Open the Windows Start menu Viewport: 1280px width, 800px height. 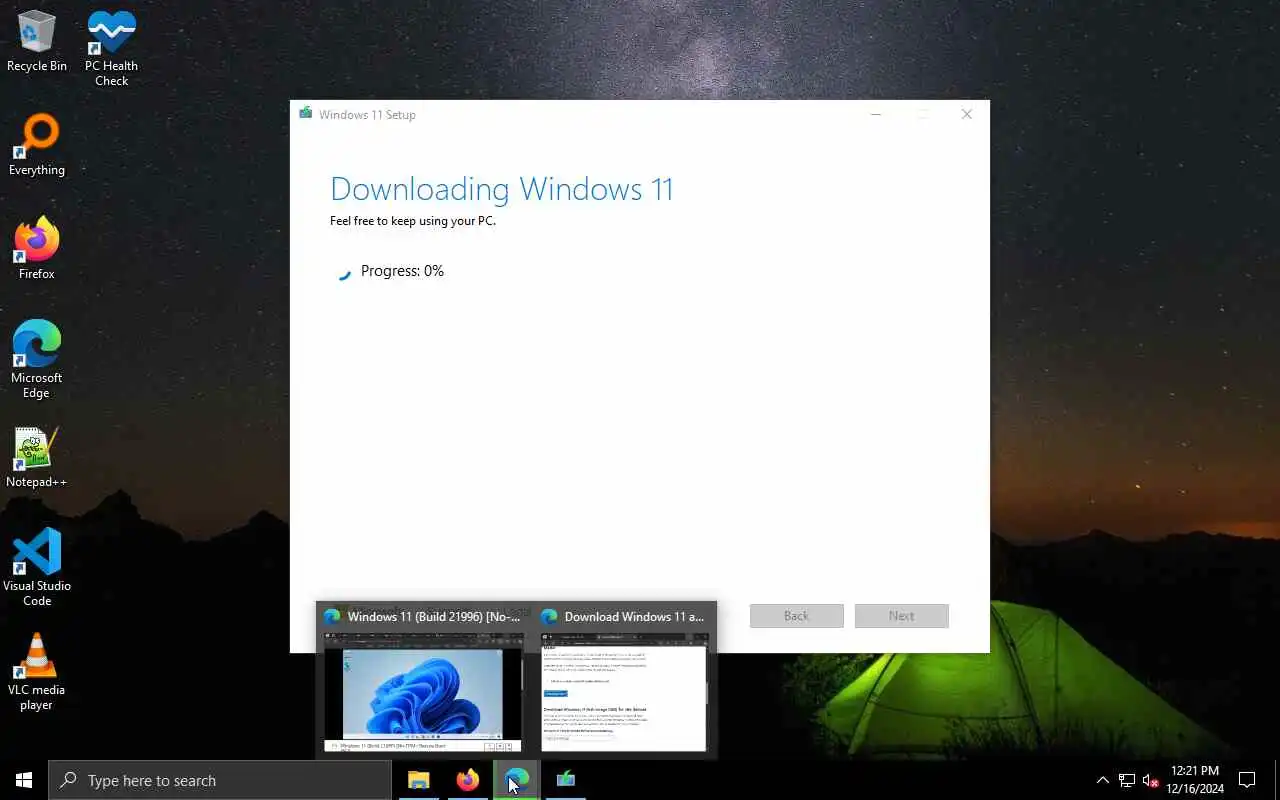[x=24, y=780]
